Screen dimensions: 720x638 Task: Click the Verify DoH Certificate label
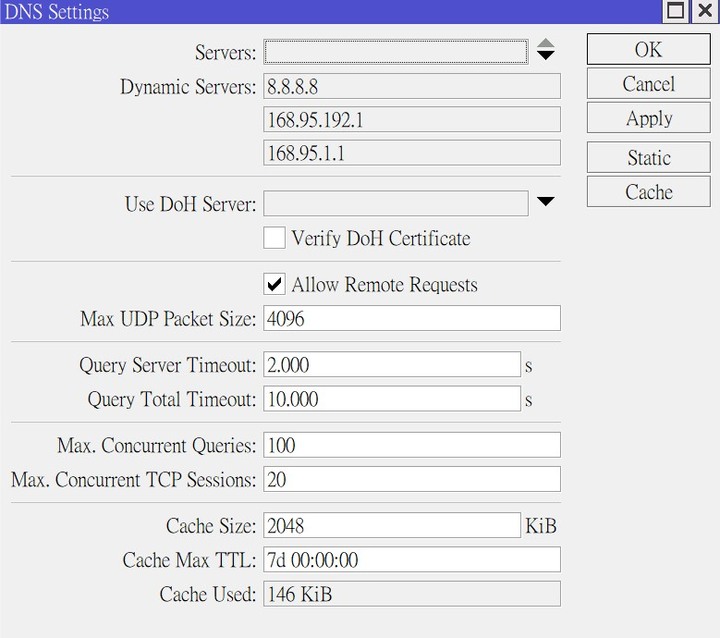tap(381, 238)
